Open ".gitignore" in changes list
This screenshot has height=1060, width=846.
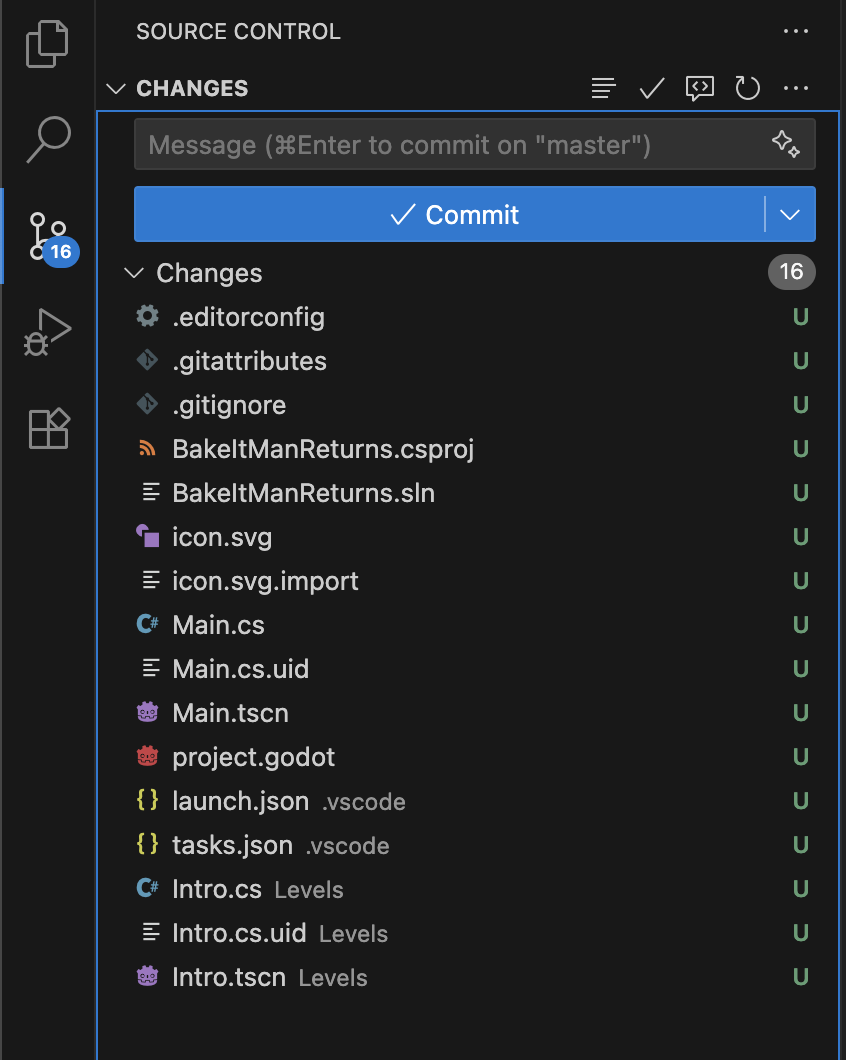(229, 405)
